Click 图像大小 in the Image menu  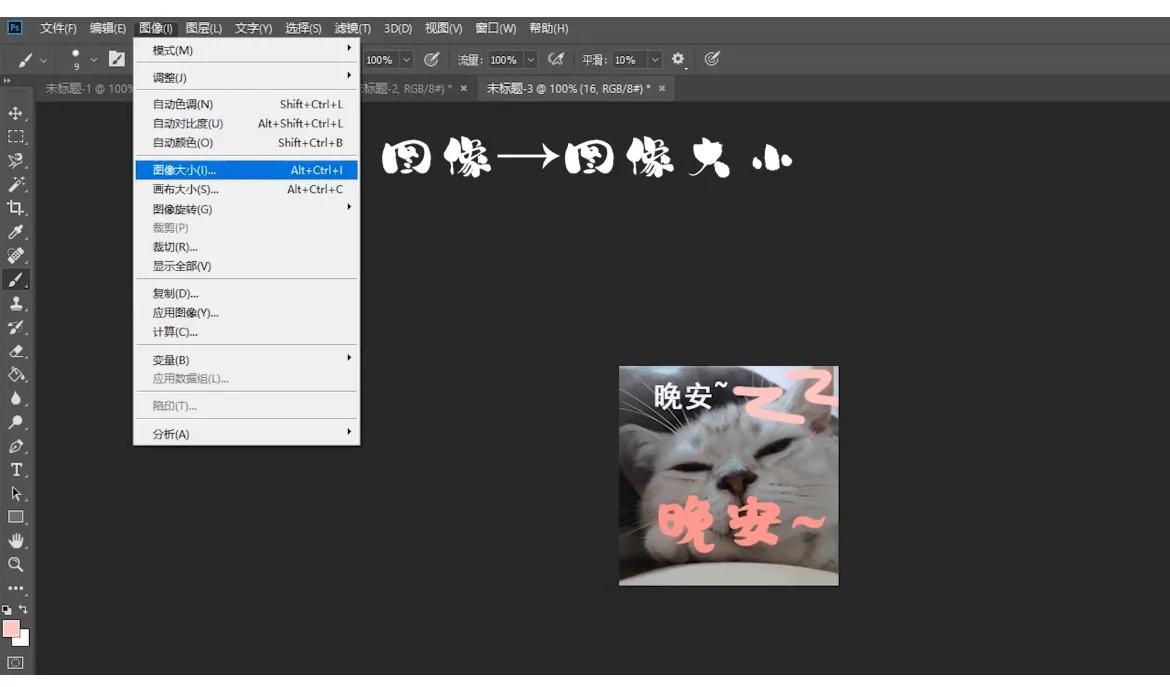tap(200, 170)
